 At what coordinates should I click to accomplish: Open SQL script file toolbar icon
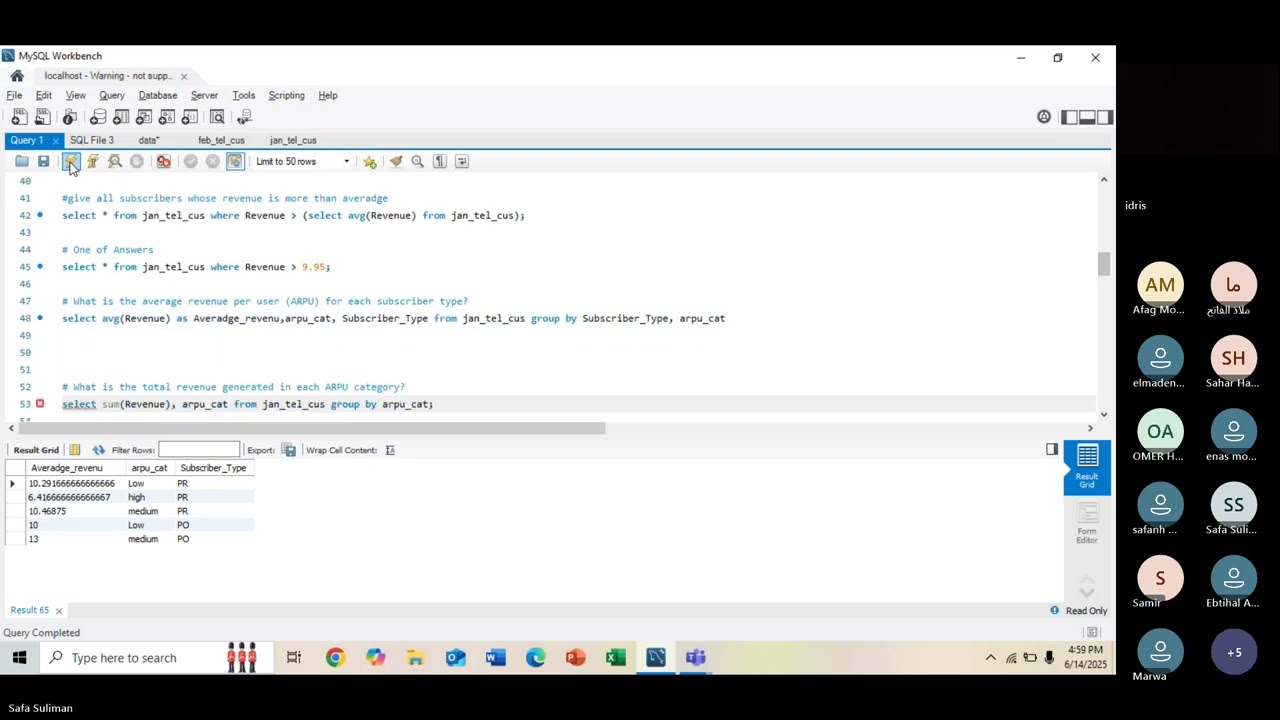[x=43, y=117]
